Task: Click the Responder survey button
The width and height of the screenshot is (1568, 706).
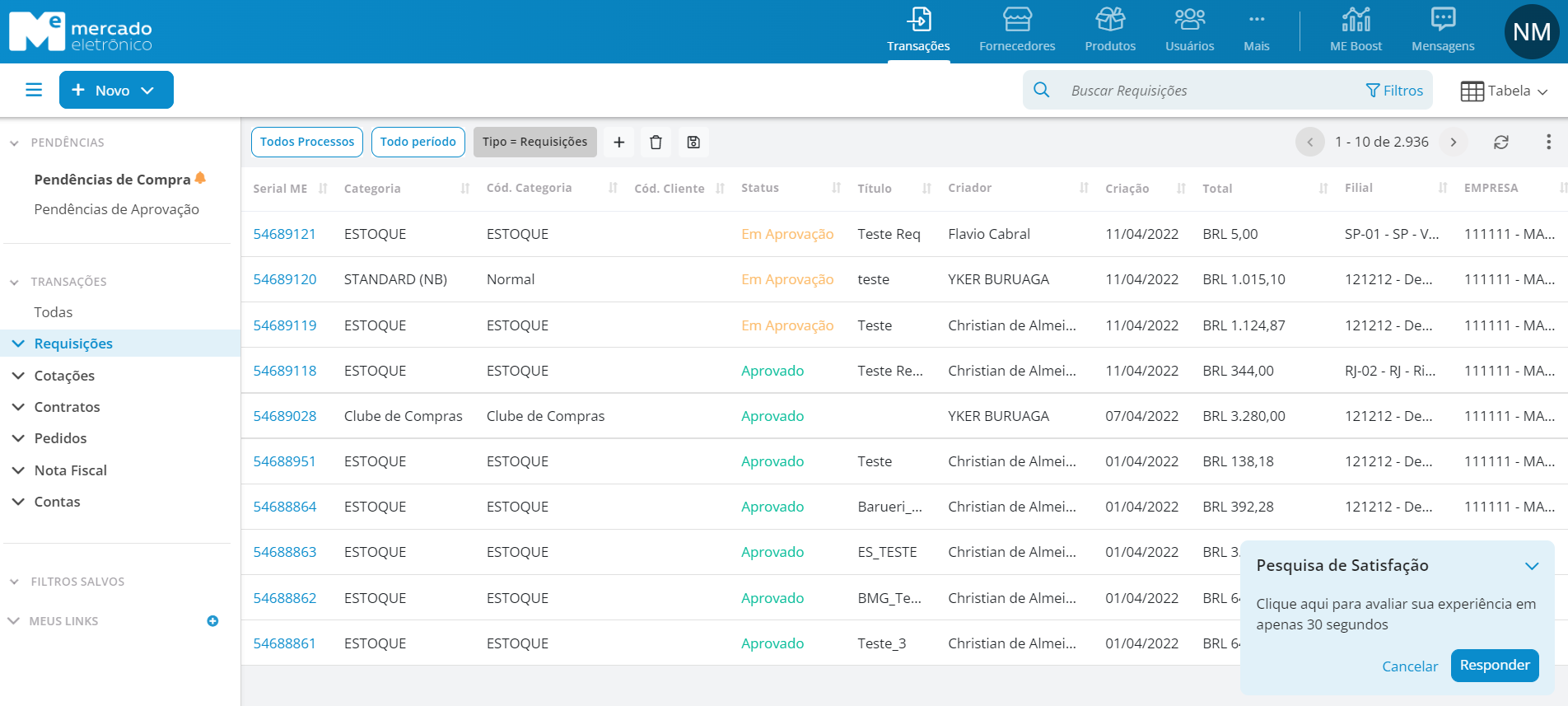Action: click(x=1494, y=666)
